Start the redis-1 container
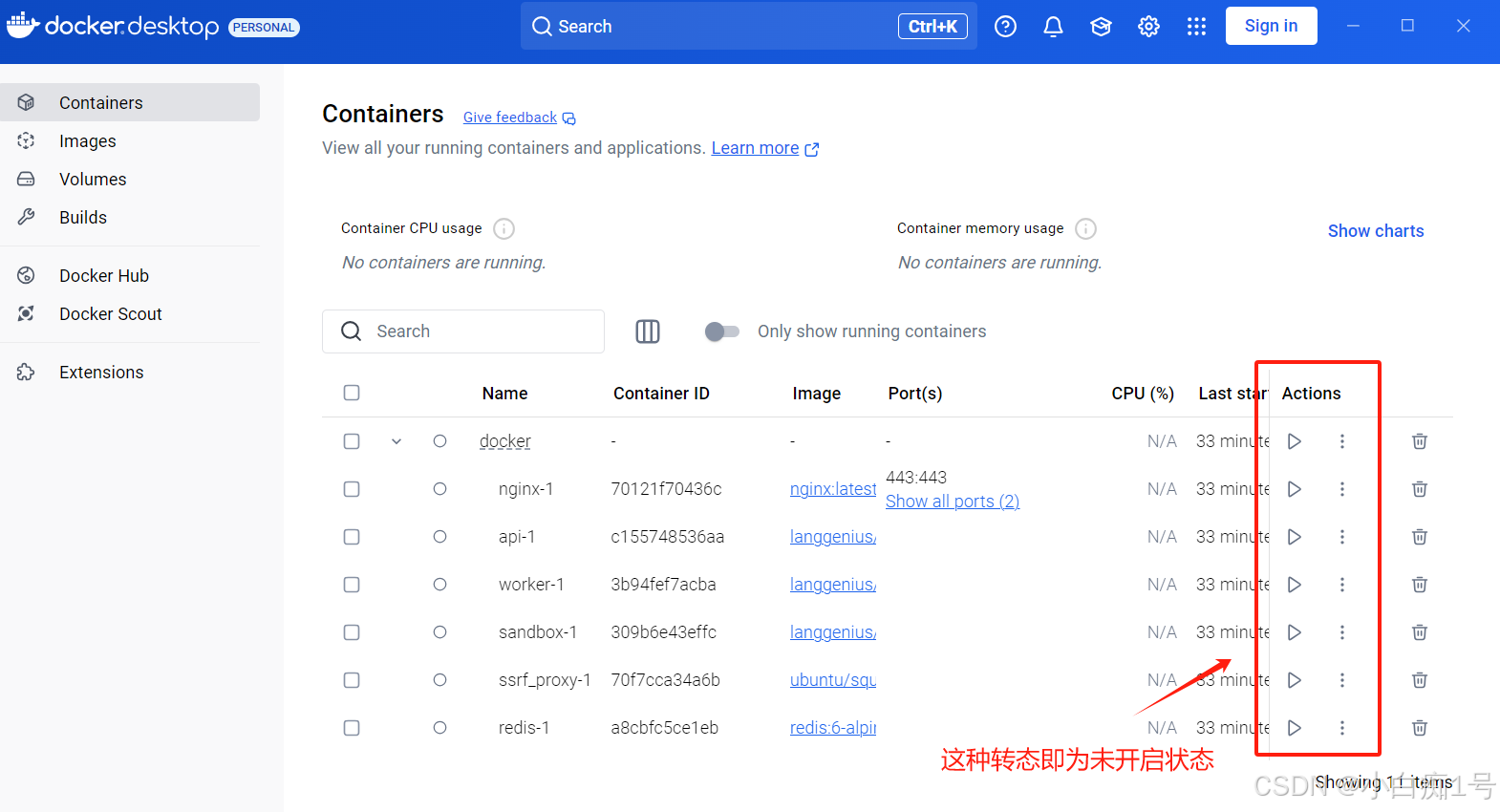This screenshot has height=812, width=1500. [x=1295, y=728]
